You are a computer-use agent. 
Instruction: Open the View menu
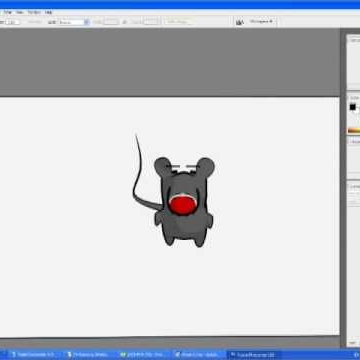coord(20,12)
